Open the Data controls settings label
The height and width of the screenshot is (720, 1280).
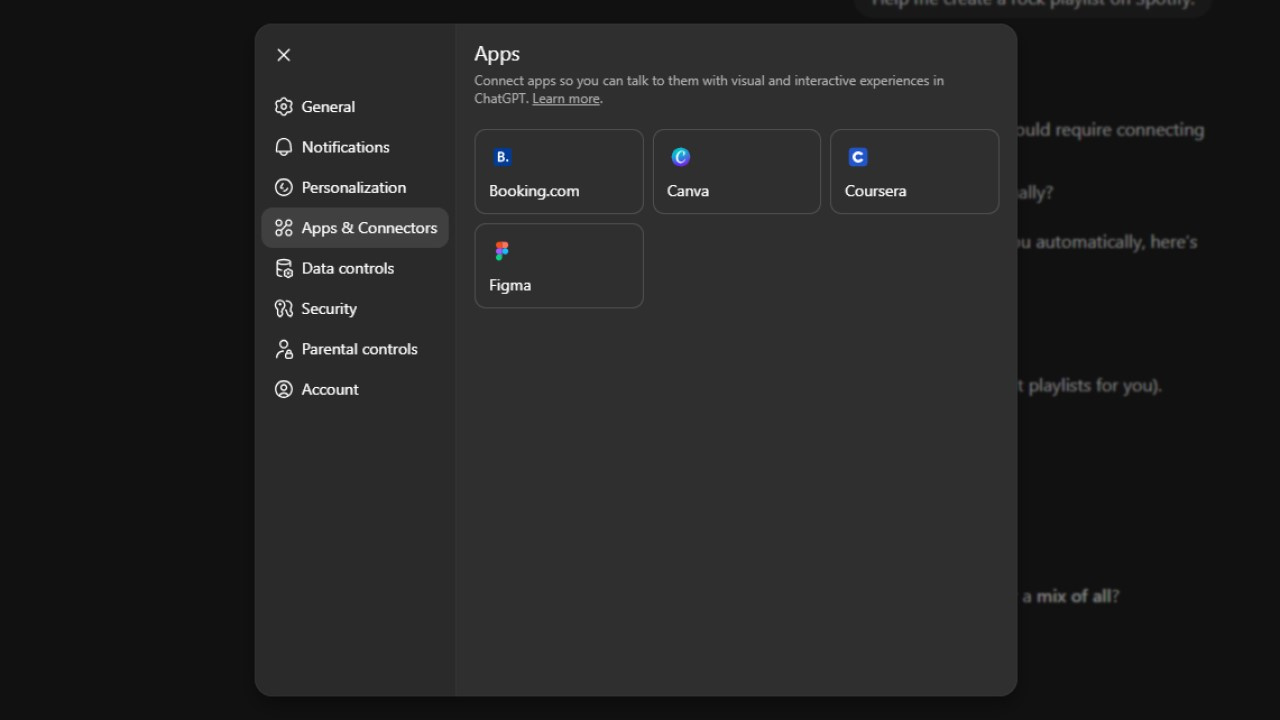(x=348, y=268)
